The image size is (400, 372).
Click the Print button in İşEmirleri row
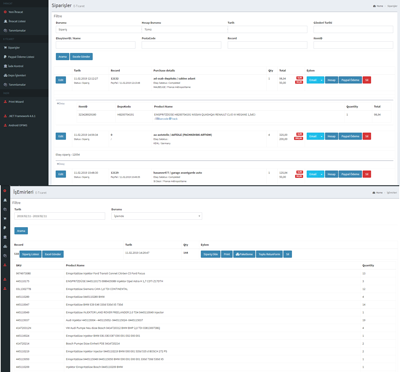[227, 254]
